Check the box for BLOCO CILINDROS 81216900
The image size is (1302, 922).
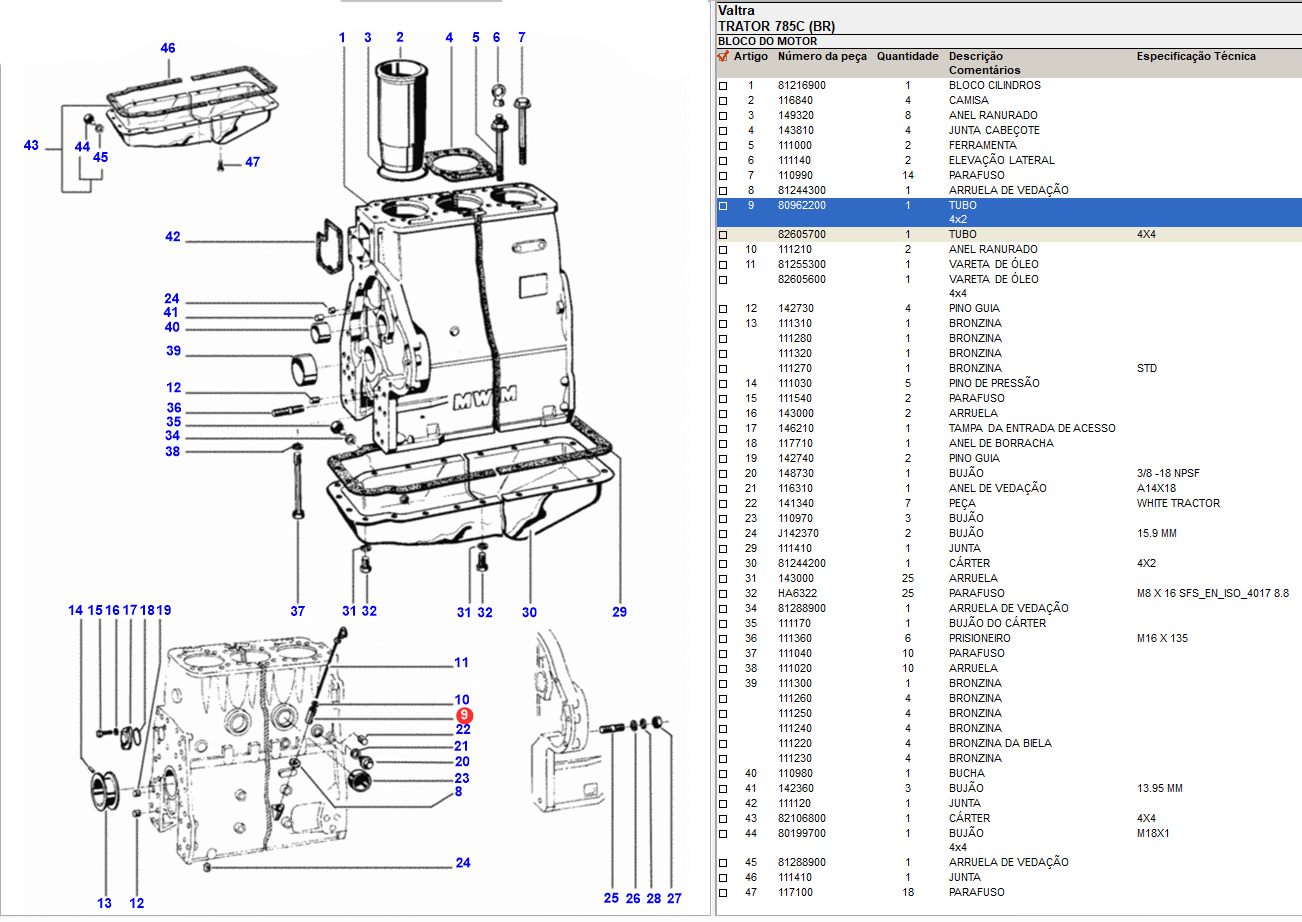tap(723, 86)
